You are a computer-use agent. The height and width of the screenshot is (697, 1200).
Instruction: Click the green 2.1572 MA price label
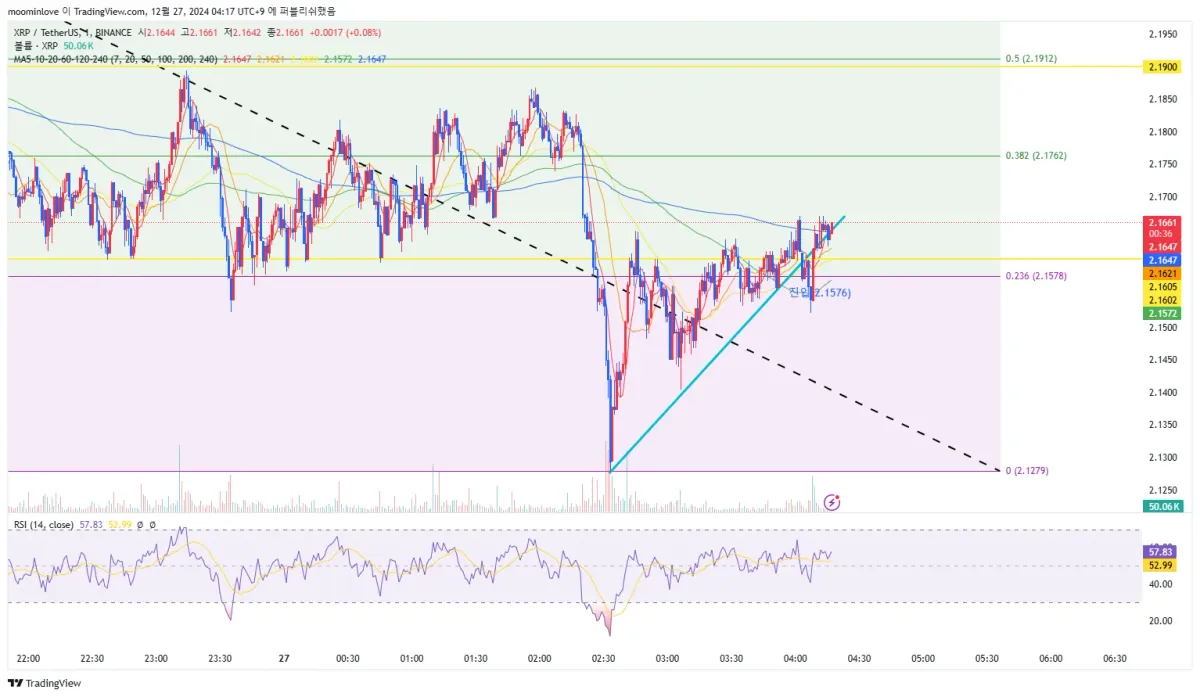point(1163,313)
